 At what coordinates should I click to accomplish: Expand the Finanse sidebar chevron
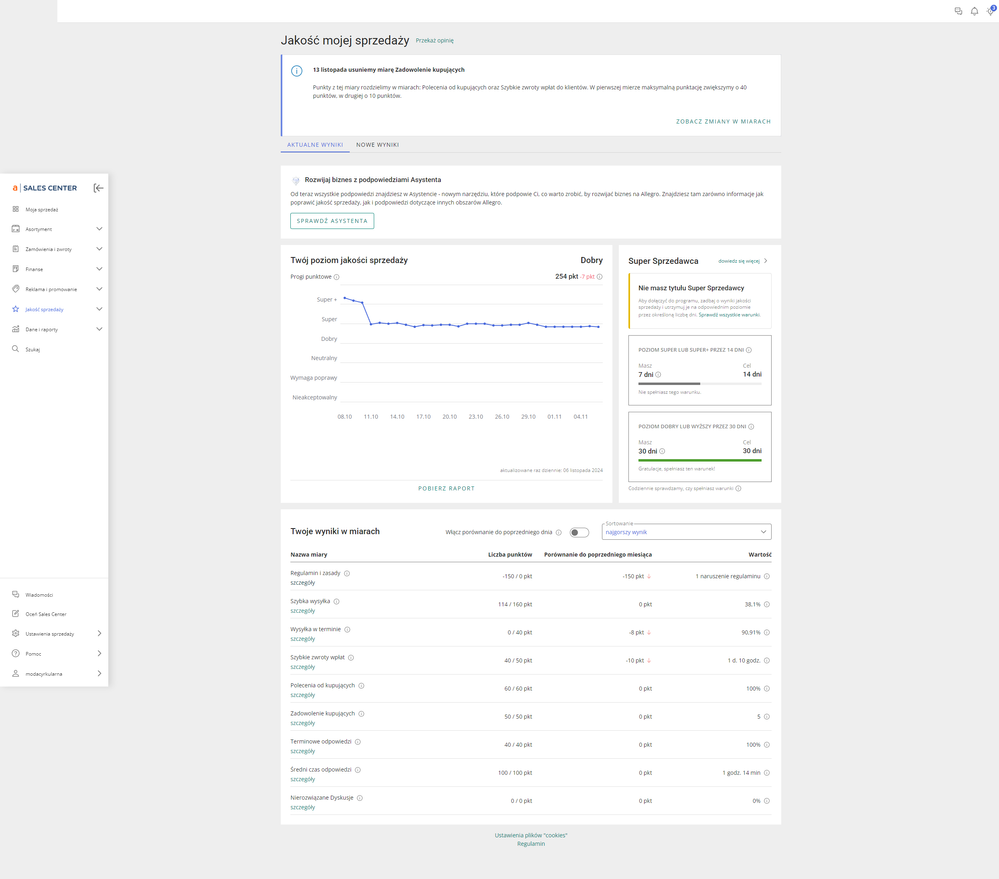99,269
